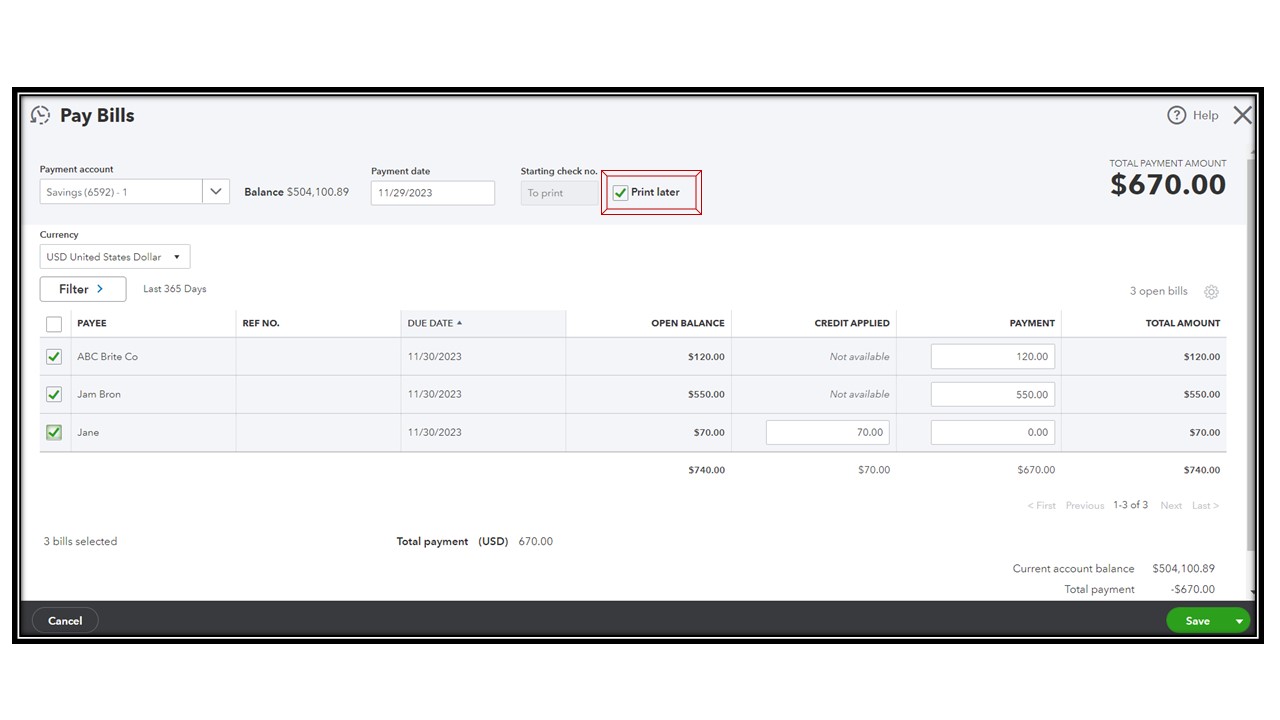This screenshot has width=1280, height=720.
Task: Open the gear settings icon near open bills count
Action: (1211, 291)
